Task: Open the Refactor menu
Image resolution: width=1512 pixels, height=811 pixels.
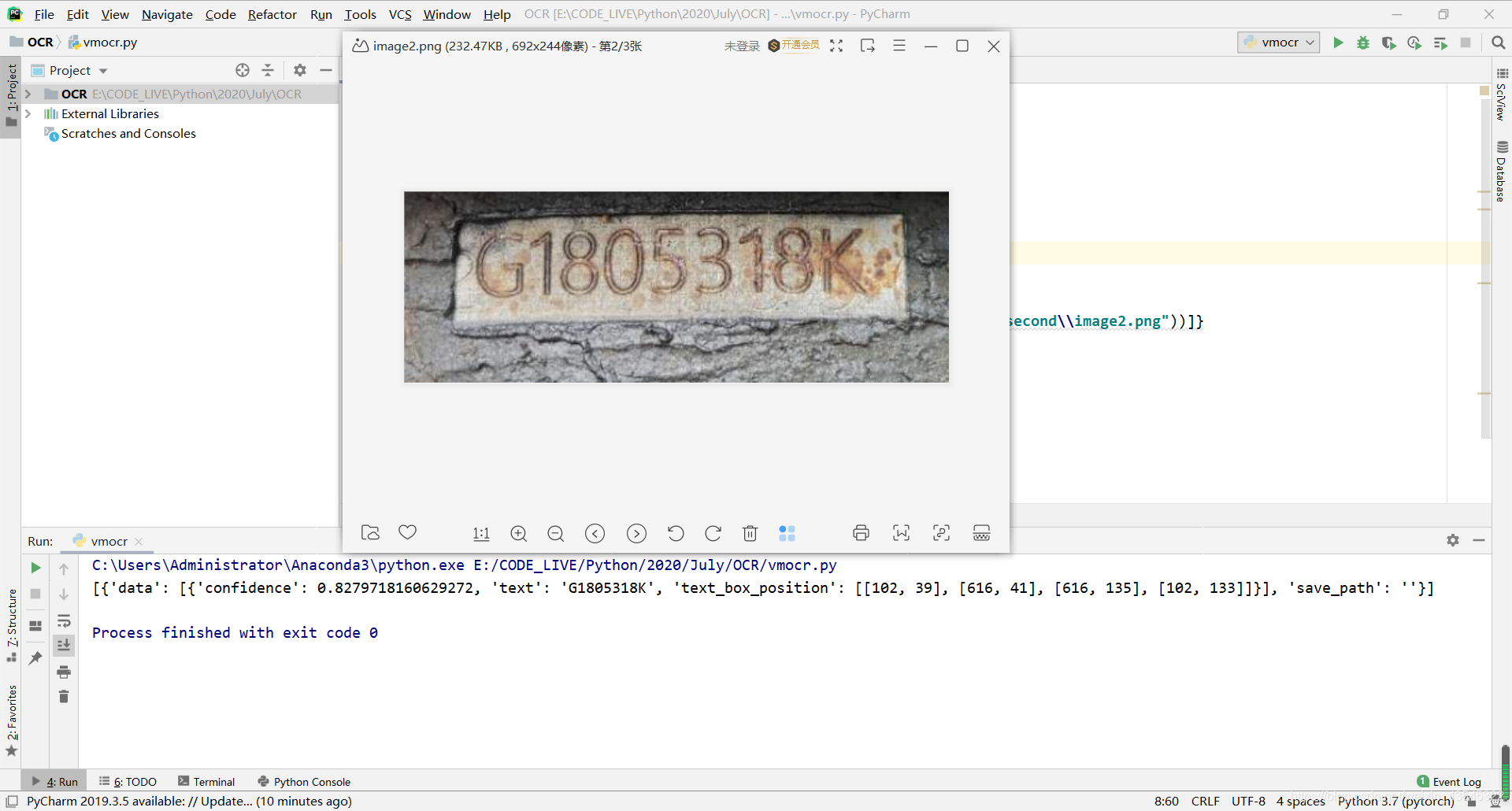Action: point(272,14)
